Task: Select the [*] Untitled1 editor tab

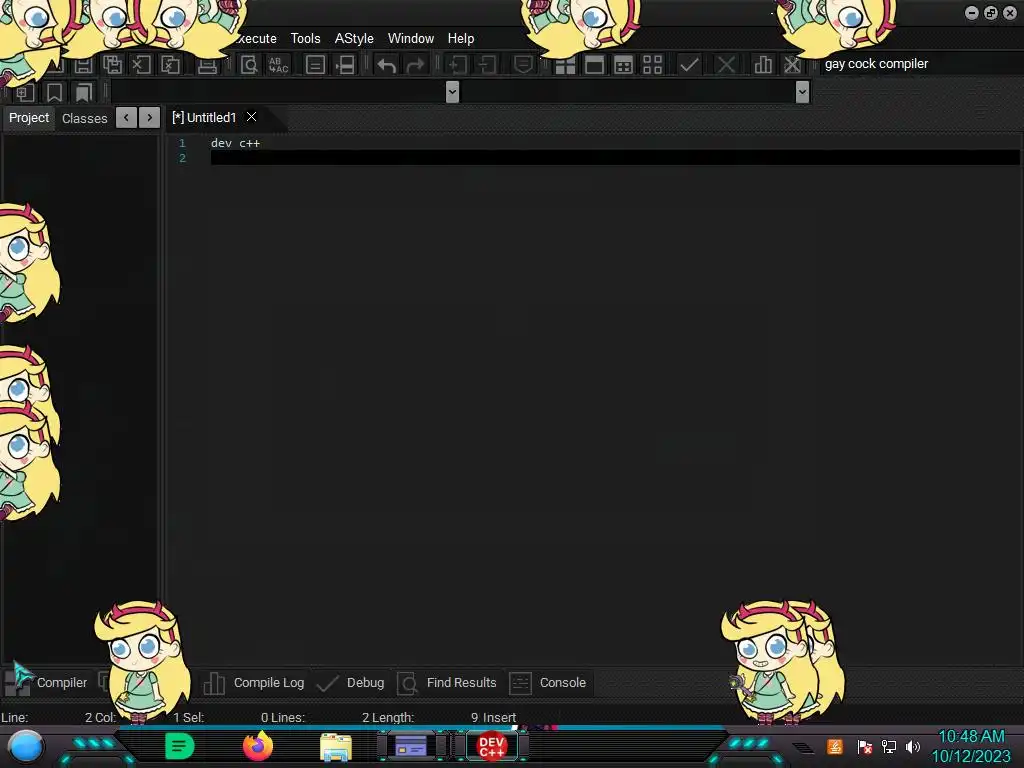Action: (x=204, y=118)
